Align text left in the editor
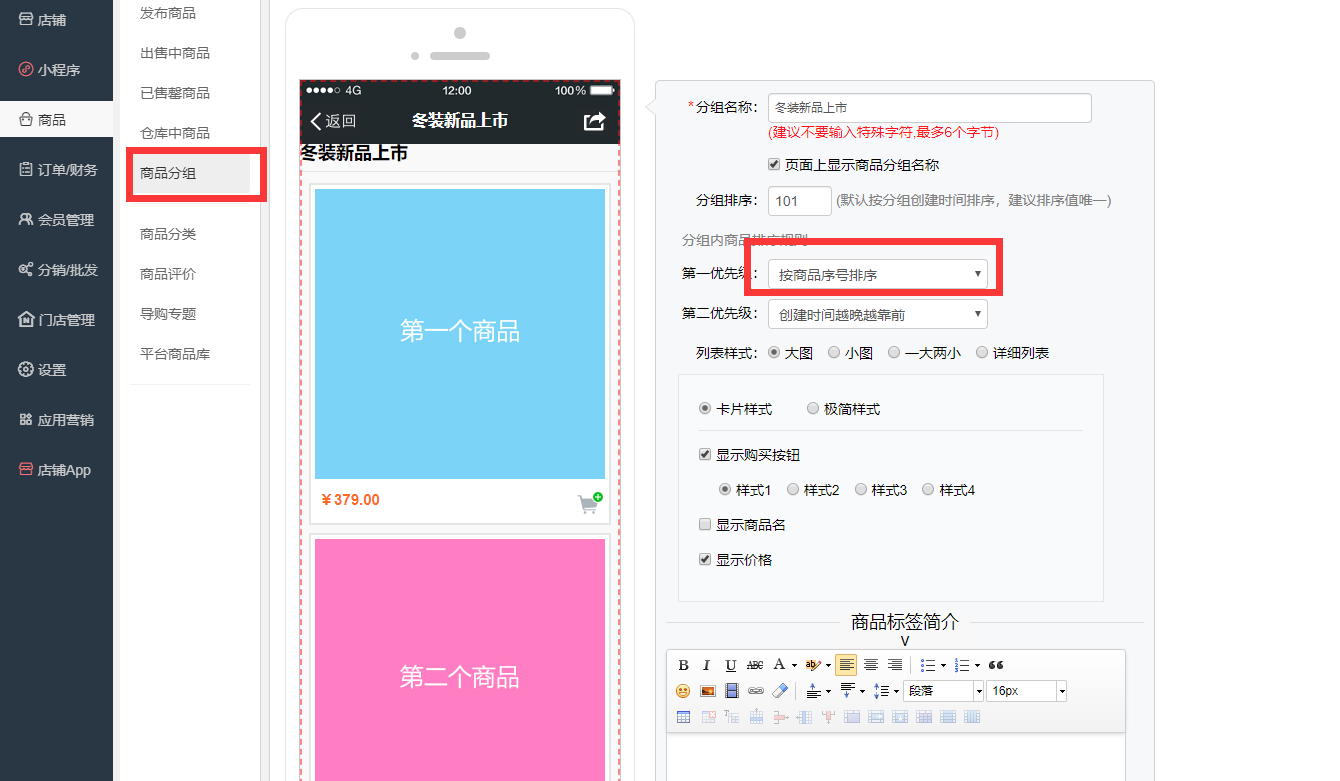The image size is (1340, 781). (x=846, y=665)
